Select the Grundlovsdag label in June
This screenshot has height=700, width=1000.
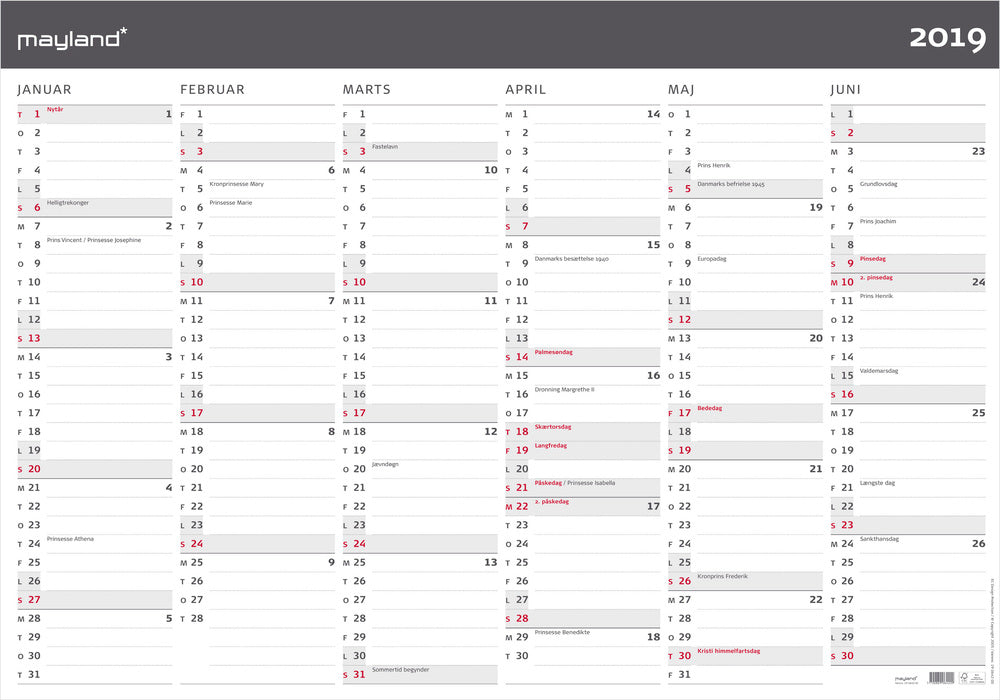coord(878,184)
